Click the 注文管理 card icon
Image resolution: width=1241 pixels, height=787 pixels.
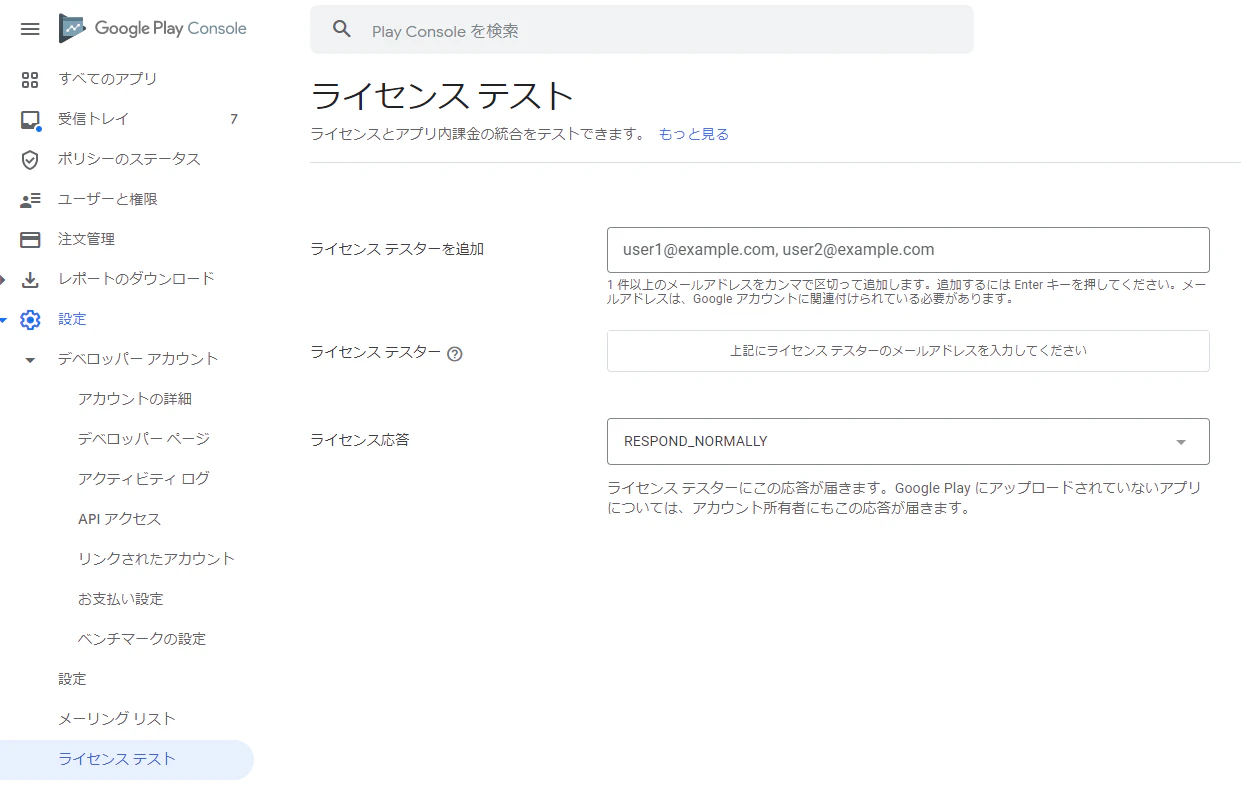(30, 240)
